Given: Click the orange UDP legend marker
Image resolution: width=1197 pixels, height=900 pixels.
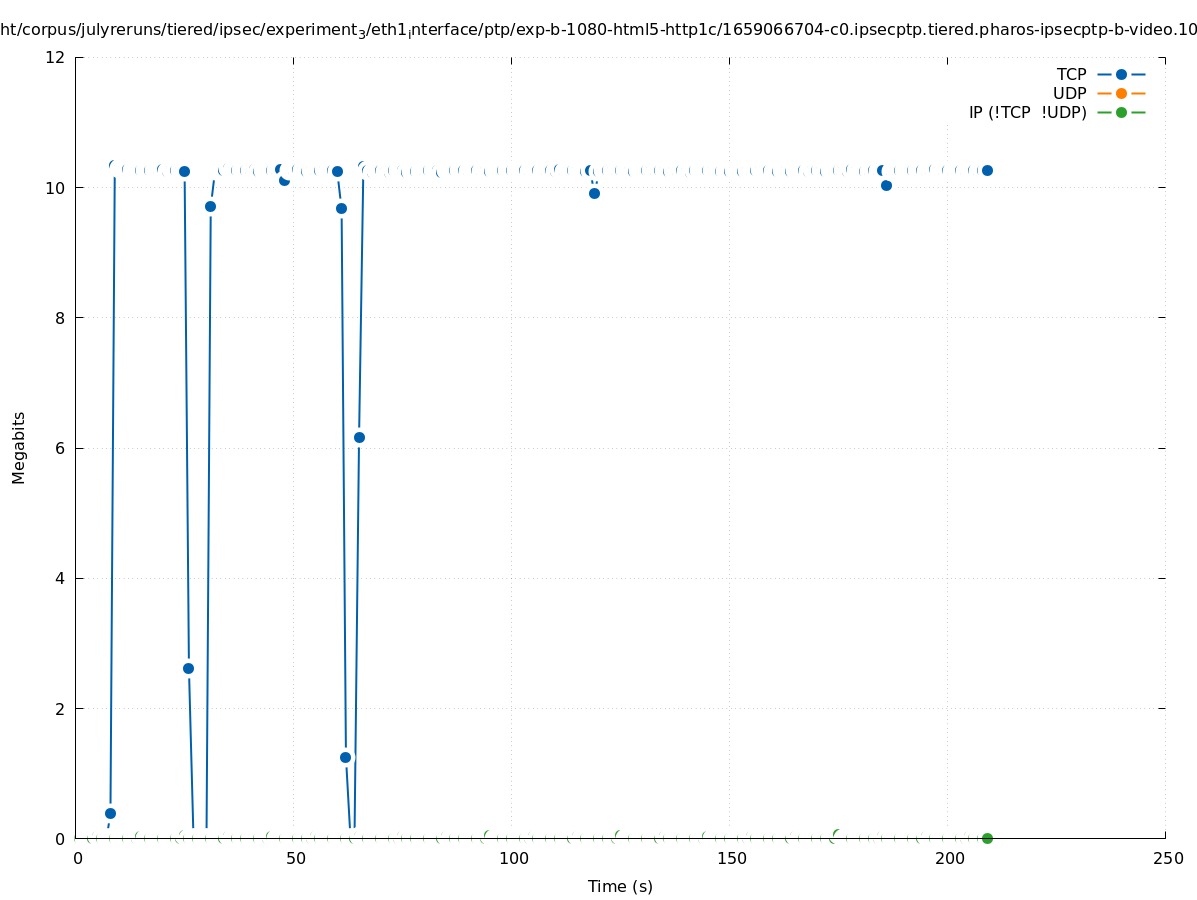Looking at the screenshot, I should click(1121, 93).
